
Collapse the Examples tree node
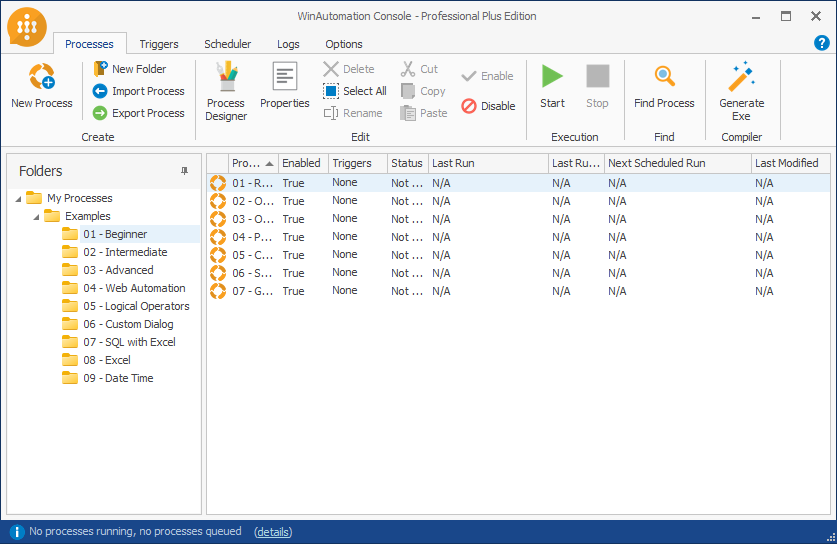[36, 217]
